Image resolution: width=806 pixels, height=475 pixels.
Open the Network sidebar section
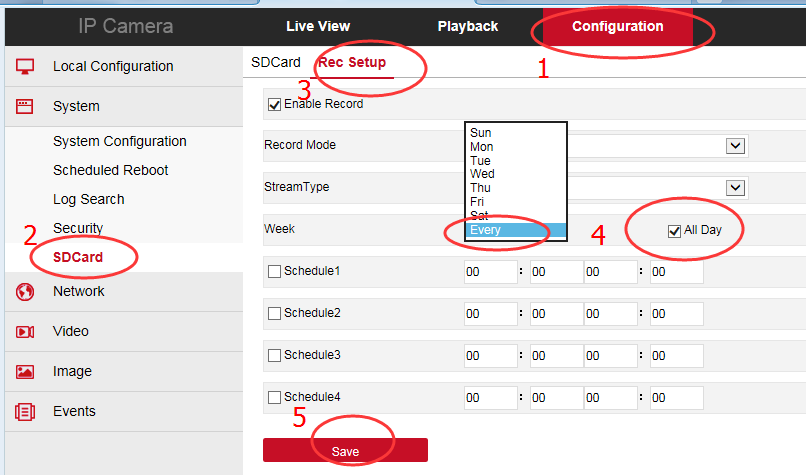pos(124,291)
